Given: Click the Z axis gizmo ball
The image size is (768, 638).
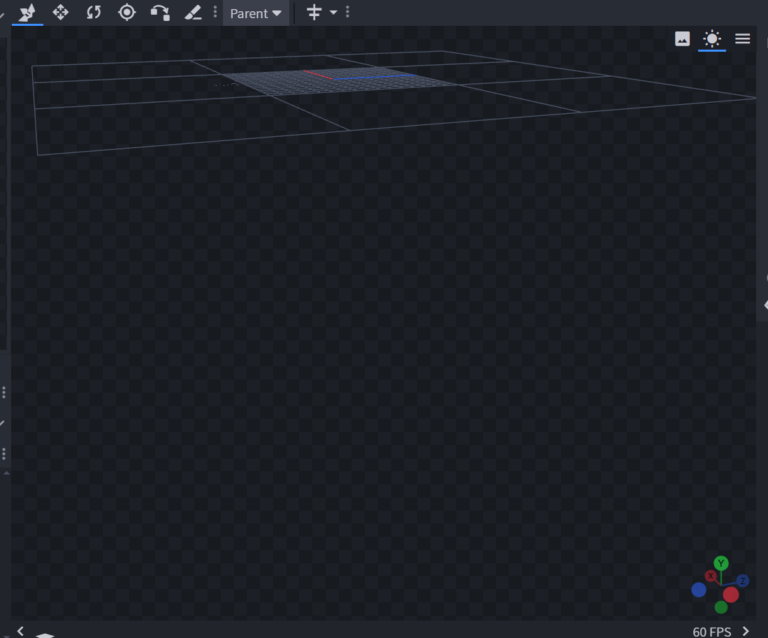Looking at the screenshot, I should point(743,581).
